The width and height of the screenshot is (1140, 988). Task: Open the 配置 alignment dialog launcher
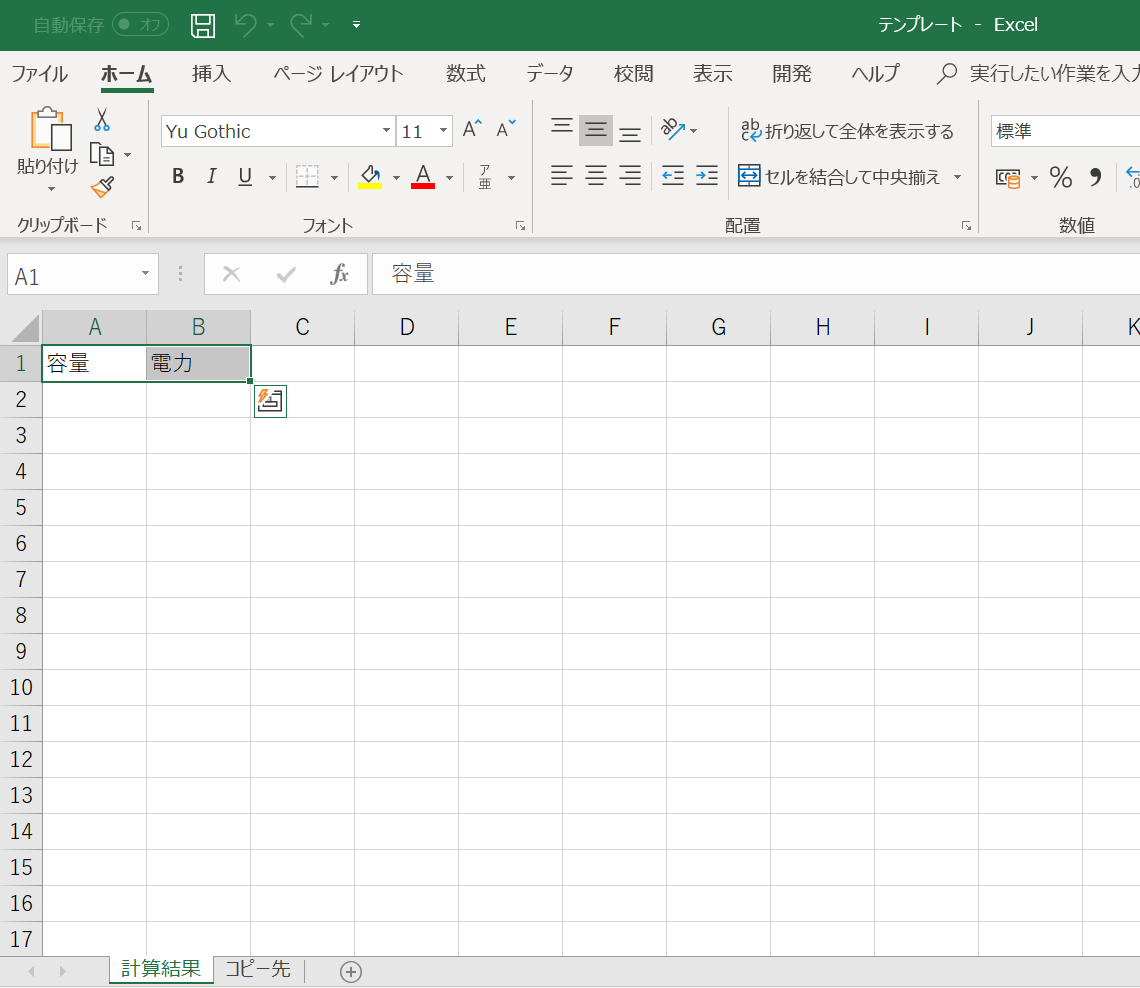point(966,226)
